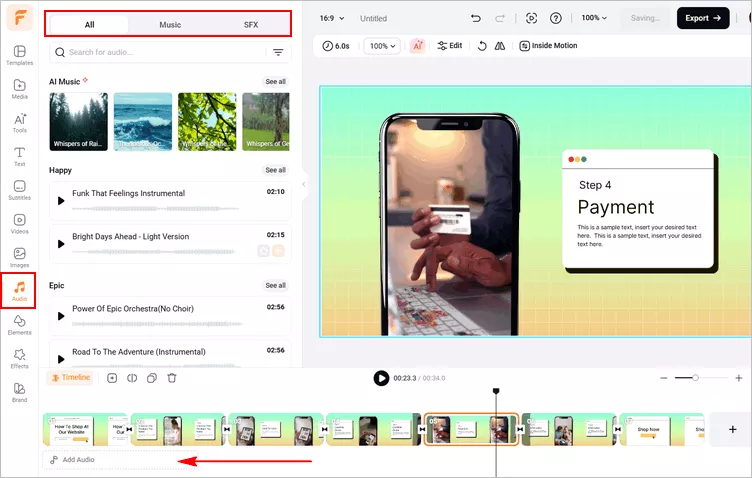This screenshot has width=752, height=478.
Task: Switch to the All audio tab
Action: (x=89, y=24)
